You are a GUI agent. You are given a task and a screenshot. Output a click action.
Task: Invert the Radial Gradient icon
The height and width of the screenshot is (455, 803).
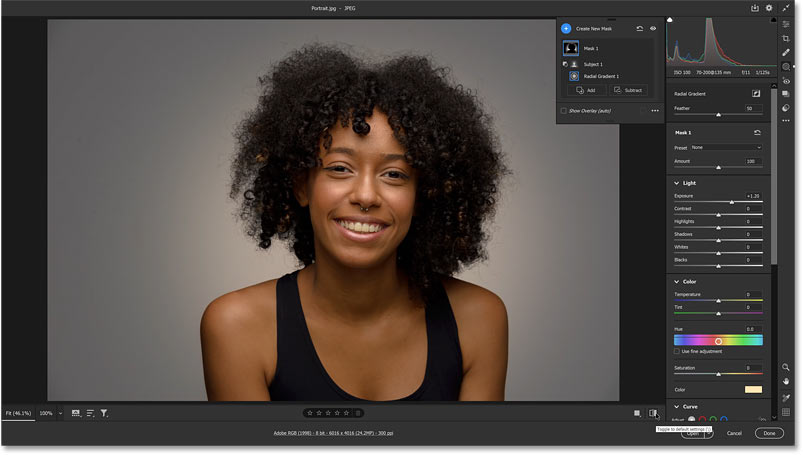click(756, 94)
